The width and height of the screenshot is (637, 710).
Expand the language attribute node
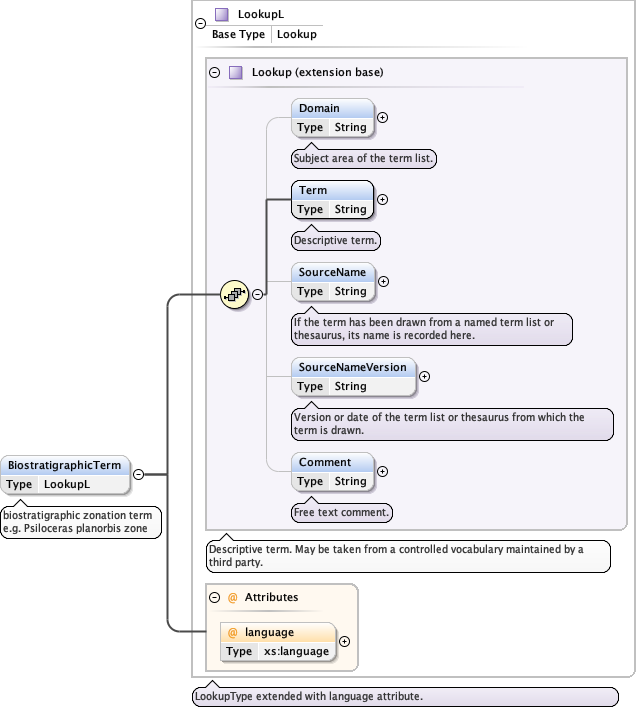pos(344,641)
